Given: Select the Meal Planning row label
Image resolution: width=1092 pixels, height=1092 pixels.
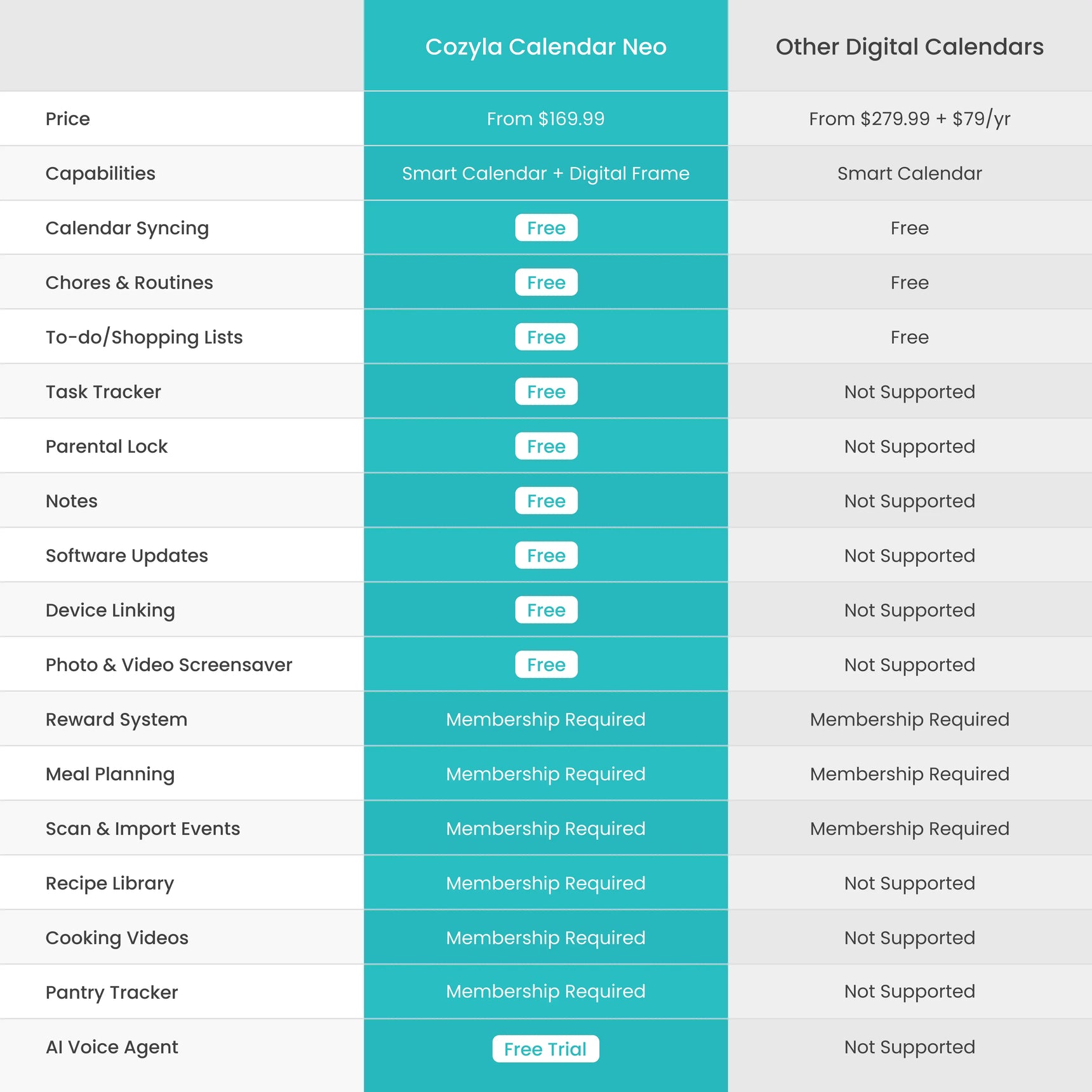Looking at the screenshot, I should (110, 774).
